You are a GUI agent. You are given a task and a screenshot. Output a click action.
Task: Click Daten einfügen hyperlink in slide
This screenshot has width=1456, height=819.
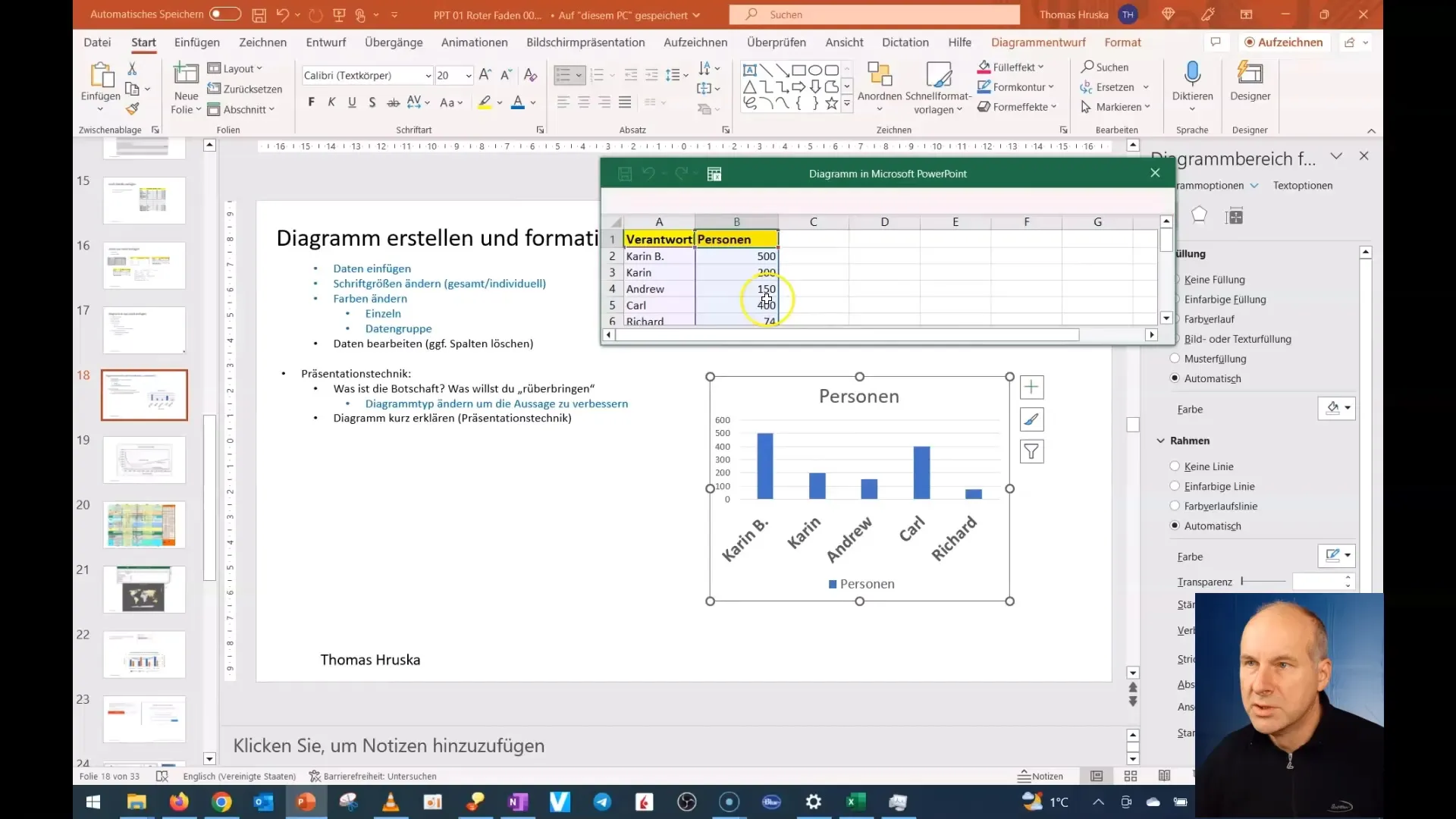tap(371, 267)
